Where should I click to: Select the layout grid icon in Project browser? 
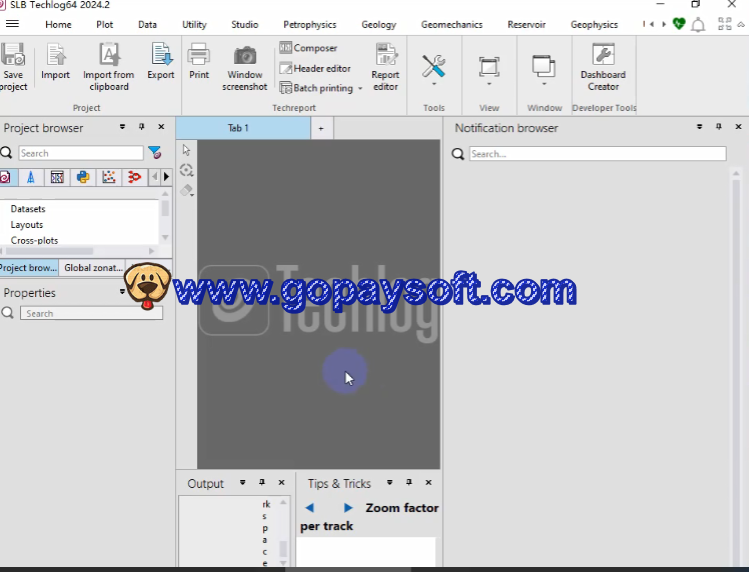point(57,177)
